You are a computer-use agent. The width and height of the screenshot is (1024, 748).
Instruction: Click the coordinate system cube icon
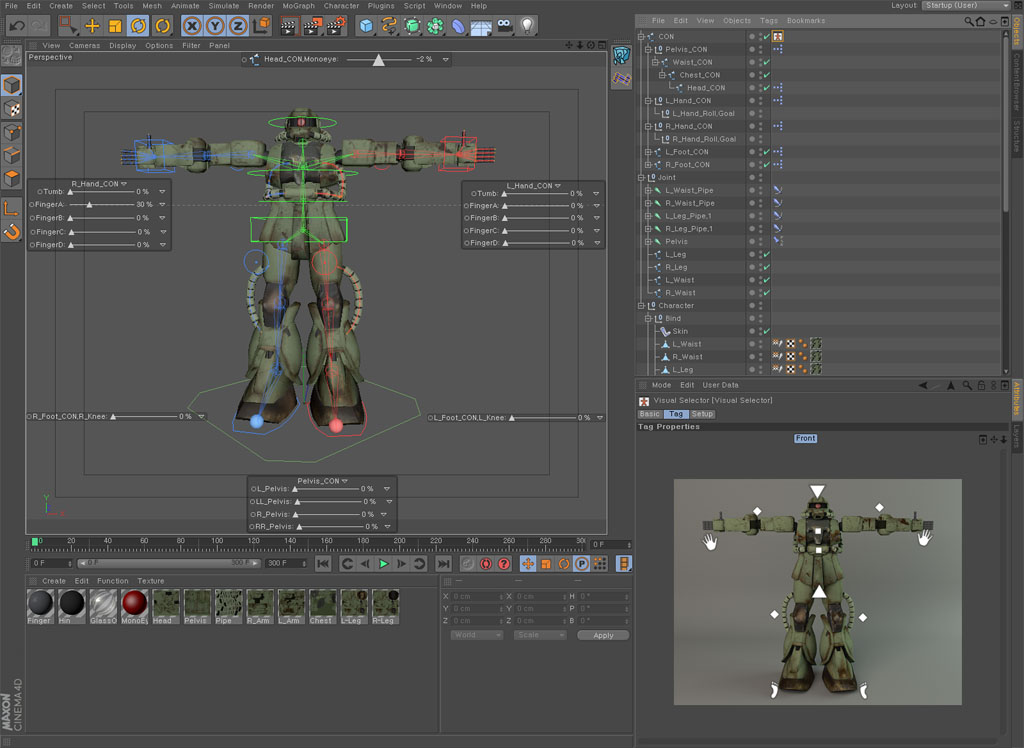(x=261, y=26)
